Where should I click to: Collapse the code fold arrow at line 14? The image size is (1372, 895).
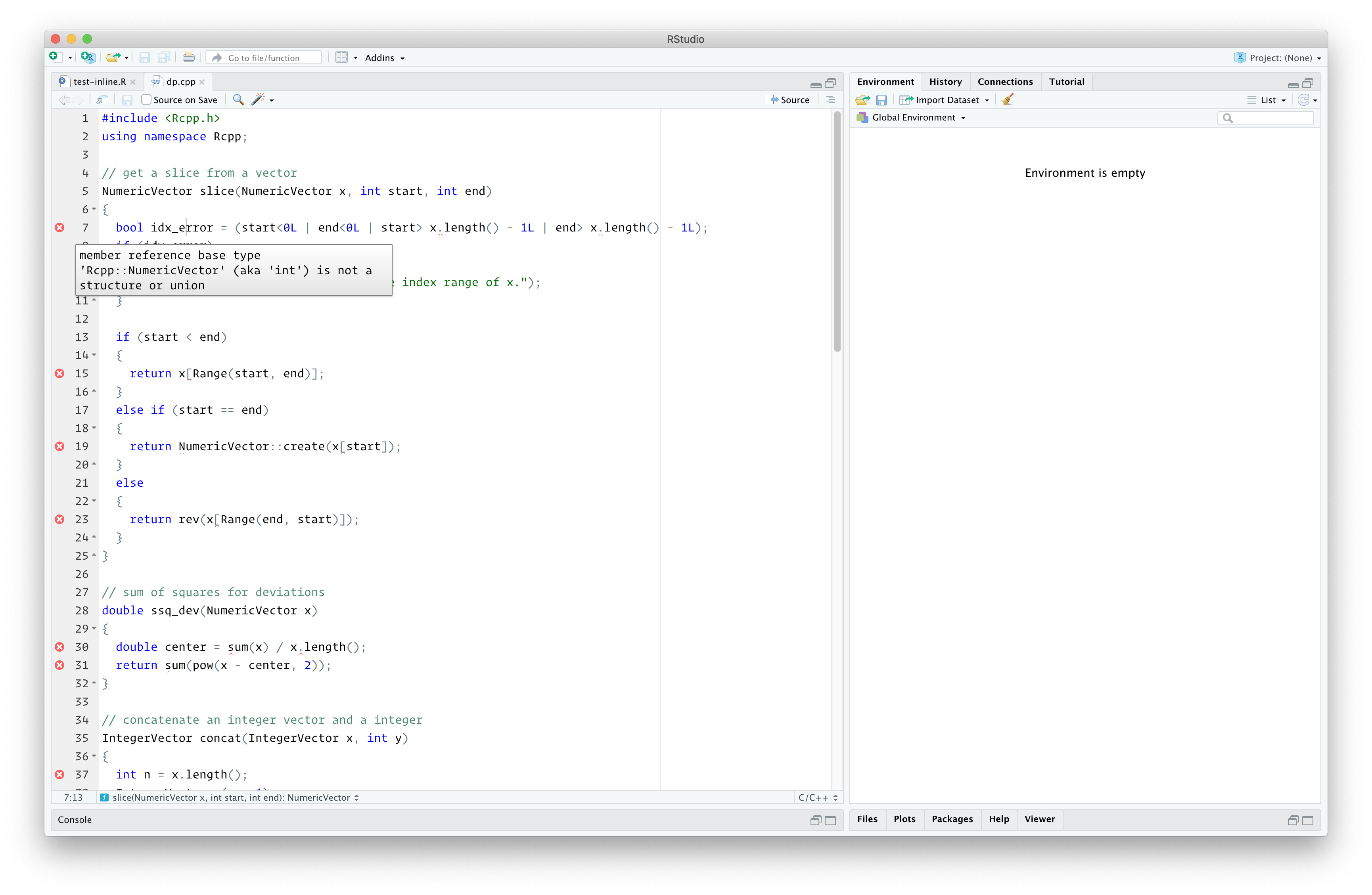click(94, 355)
